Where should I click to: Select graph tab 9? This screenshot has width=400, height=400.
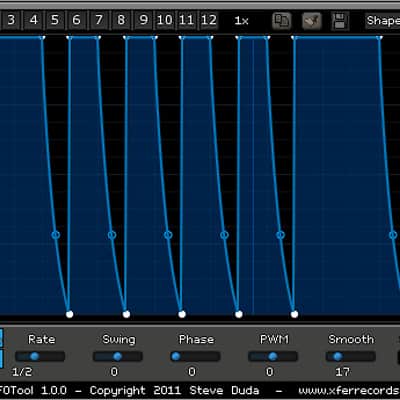pos(143,20)
